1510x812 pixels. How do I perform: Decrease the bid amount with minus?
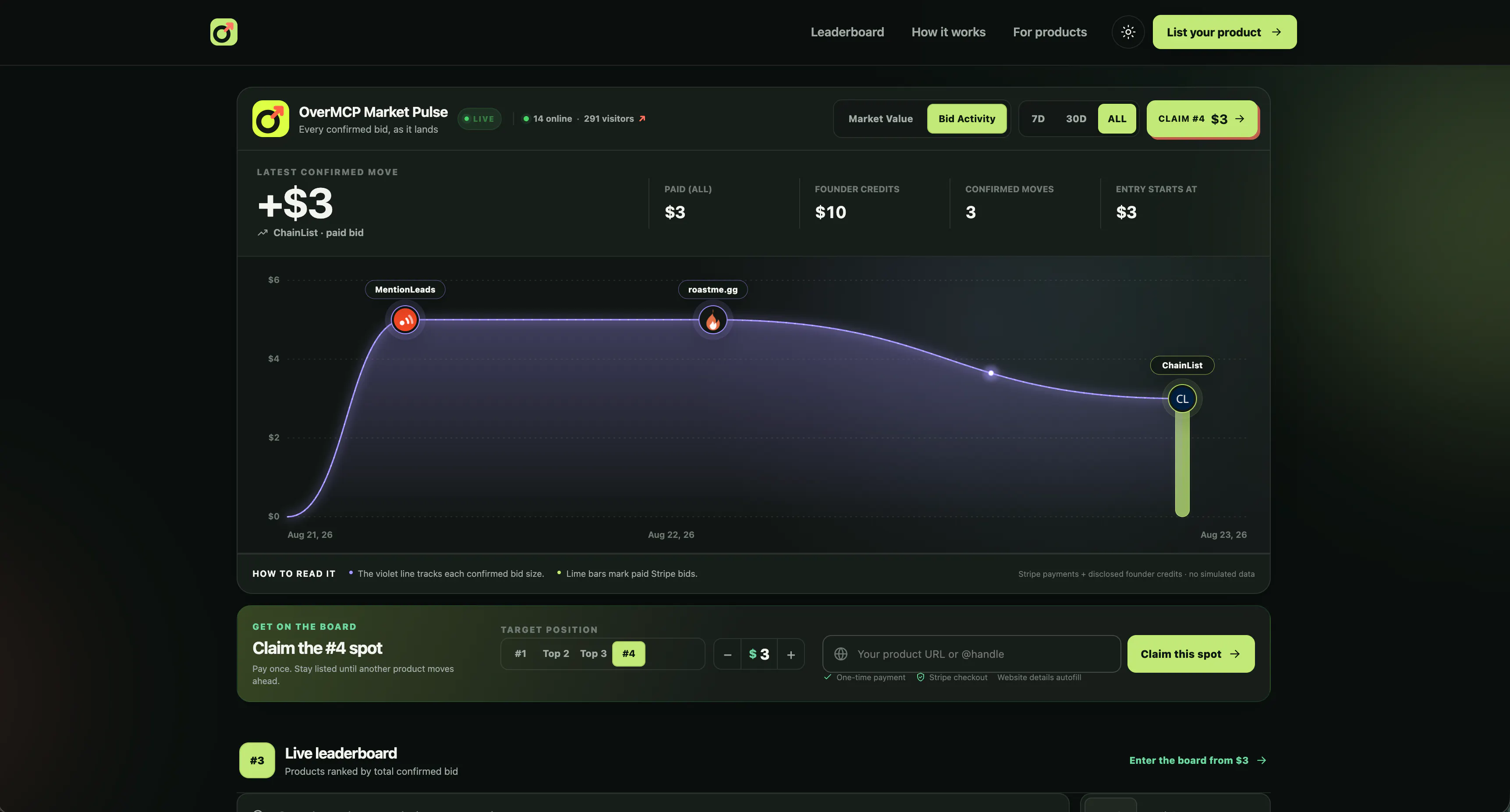(727, 654)
